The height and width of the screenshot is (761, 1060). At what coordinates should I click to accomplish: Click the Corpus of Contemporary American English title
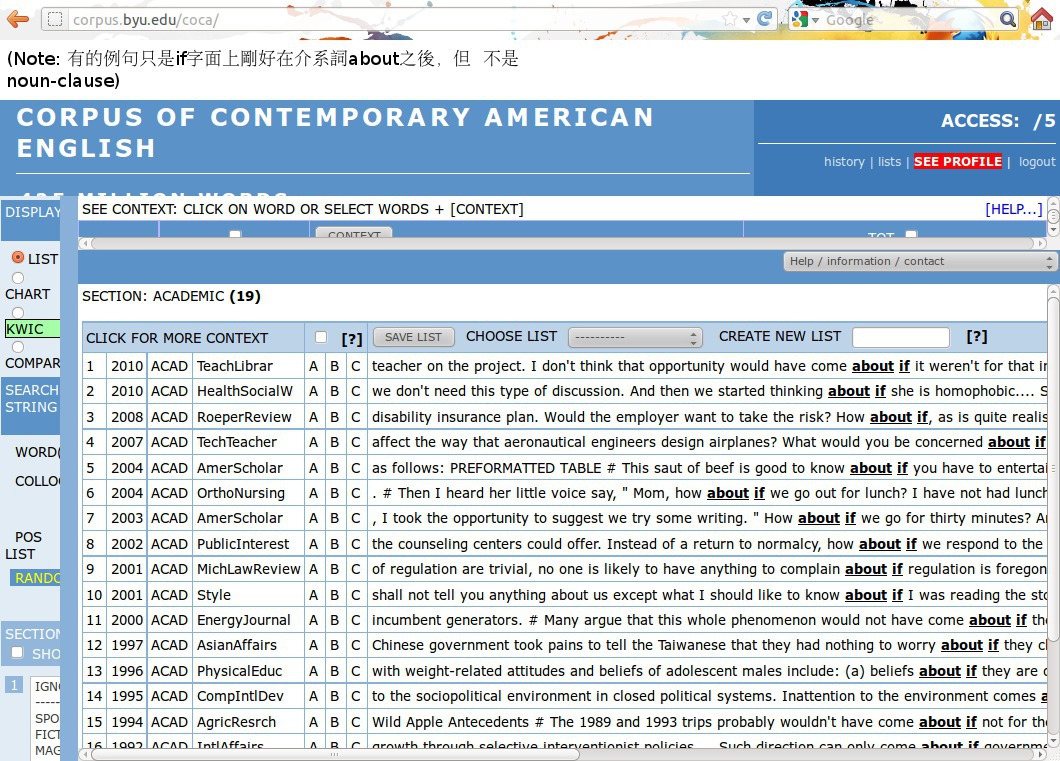pyautogui.click(x=335, y=132)
